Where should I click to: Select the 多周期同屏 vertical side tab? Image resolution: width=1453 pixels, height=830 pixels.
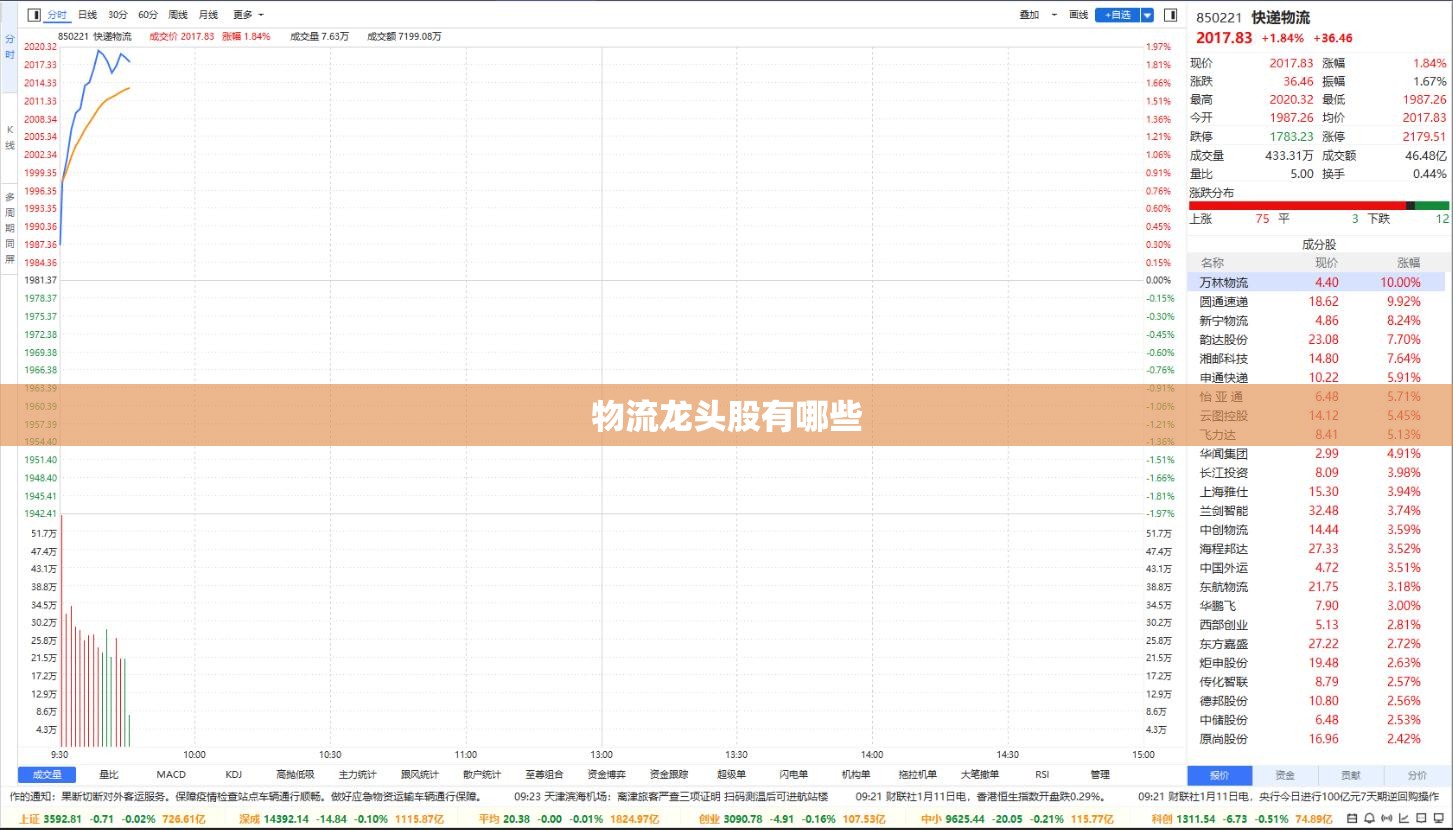click(x=9, y=230)
